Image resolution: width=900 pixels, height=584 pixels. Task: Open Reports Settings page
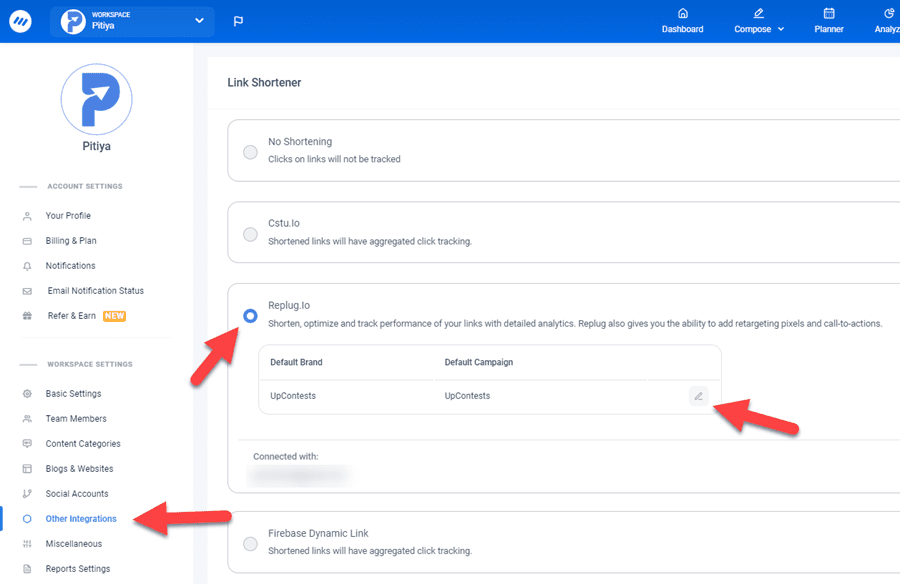(78, 568)
